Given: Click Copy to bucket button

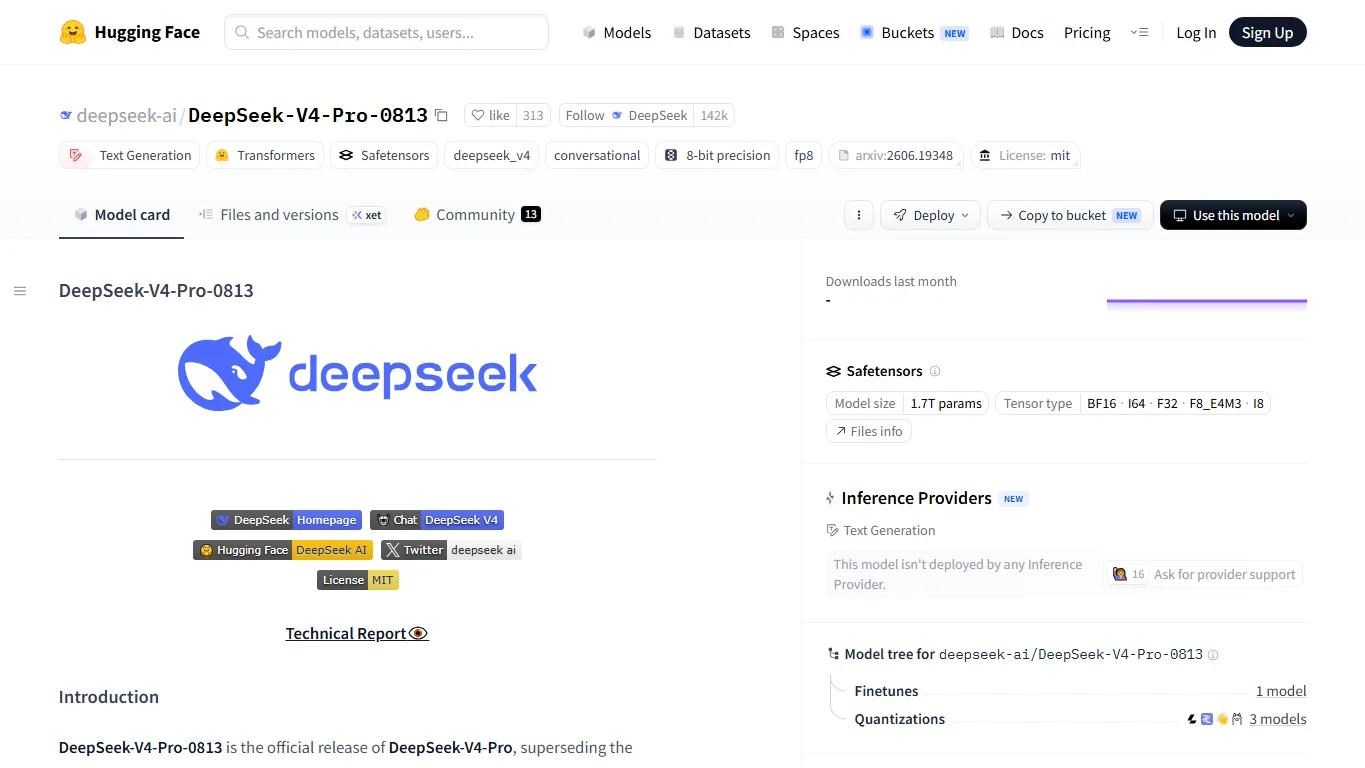Looking at the screenshot, I should pos(1070,215).
